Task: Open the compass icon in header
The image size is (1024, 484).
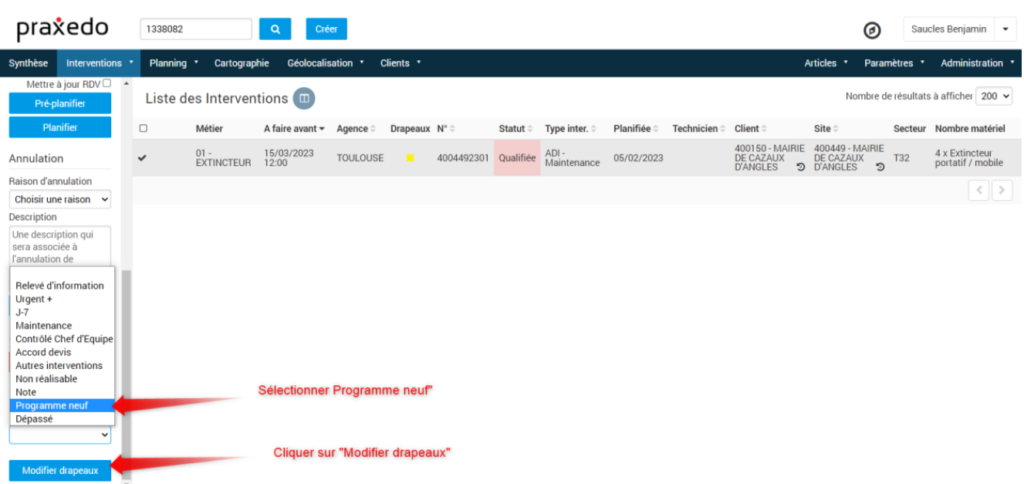Action: click(x=872, y=30)
